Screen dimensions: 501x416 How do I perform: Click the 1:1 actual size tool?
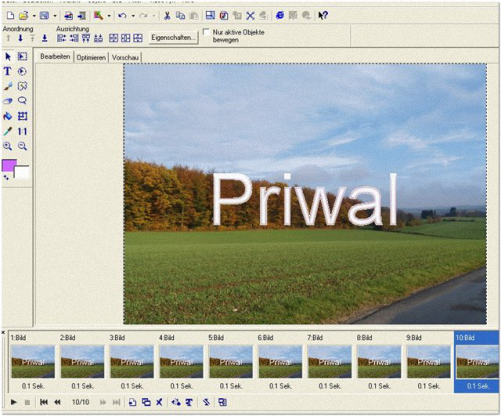22,131
